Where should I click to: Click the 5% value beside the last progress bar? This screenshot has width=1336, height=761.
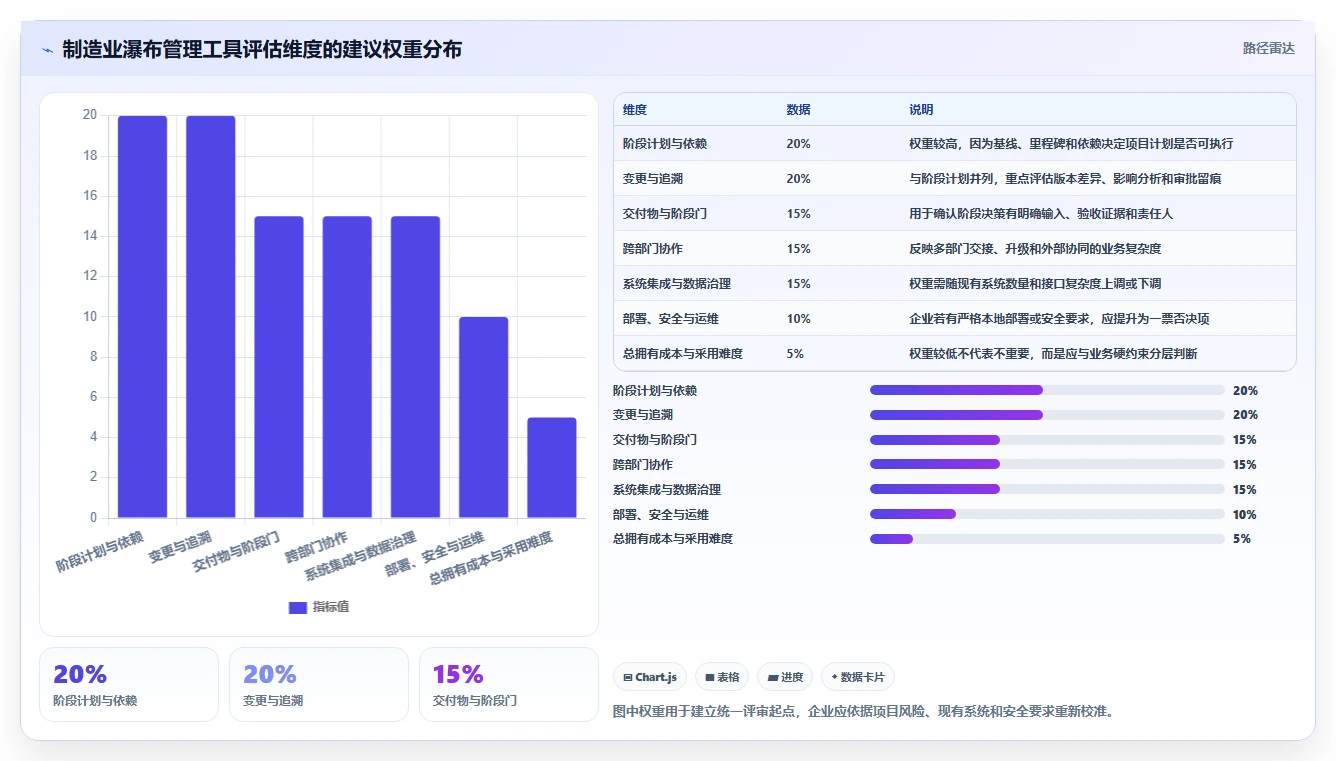pyautogui.click(x=1242, y=539)
